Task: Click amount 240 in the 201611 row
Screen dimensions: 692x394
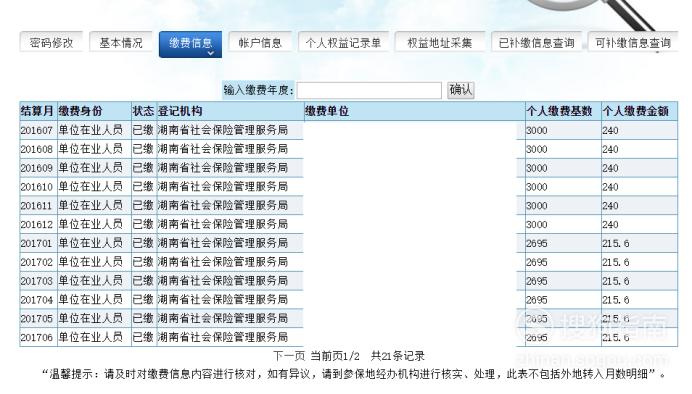Action: [610, 206]
